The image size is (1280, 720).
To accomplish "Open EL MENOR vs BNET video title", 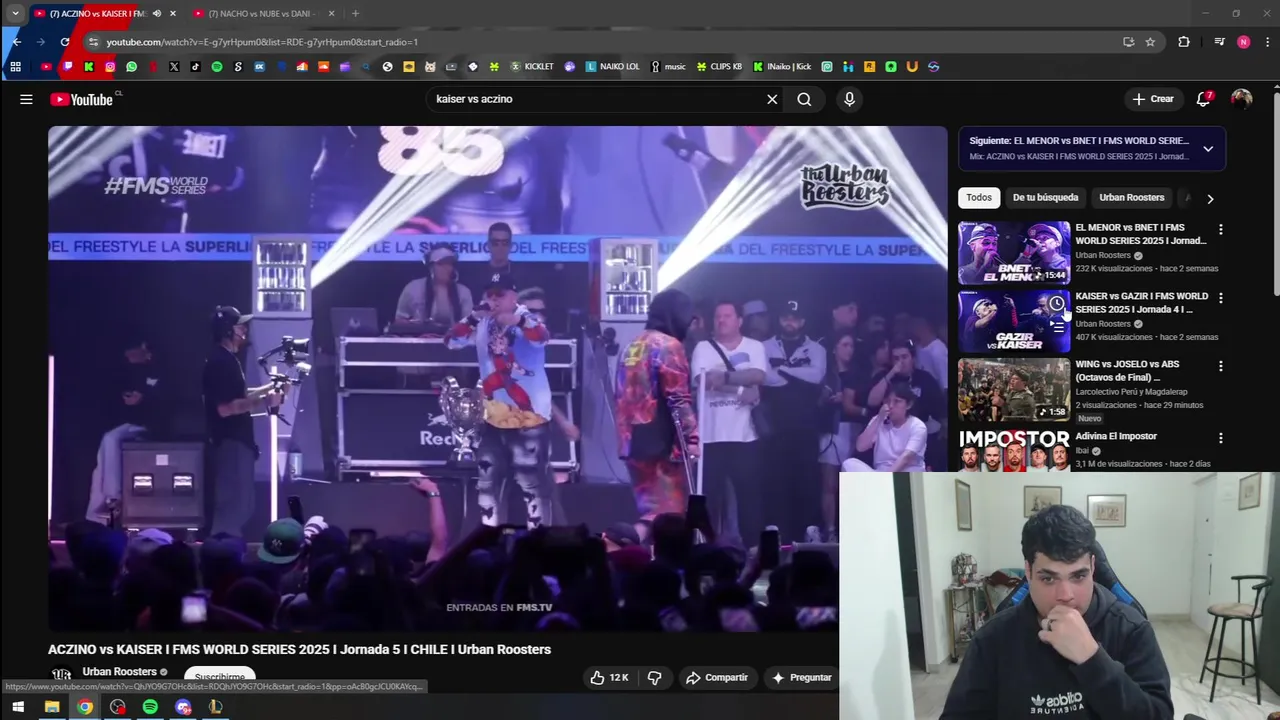I will [1141, 234].
